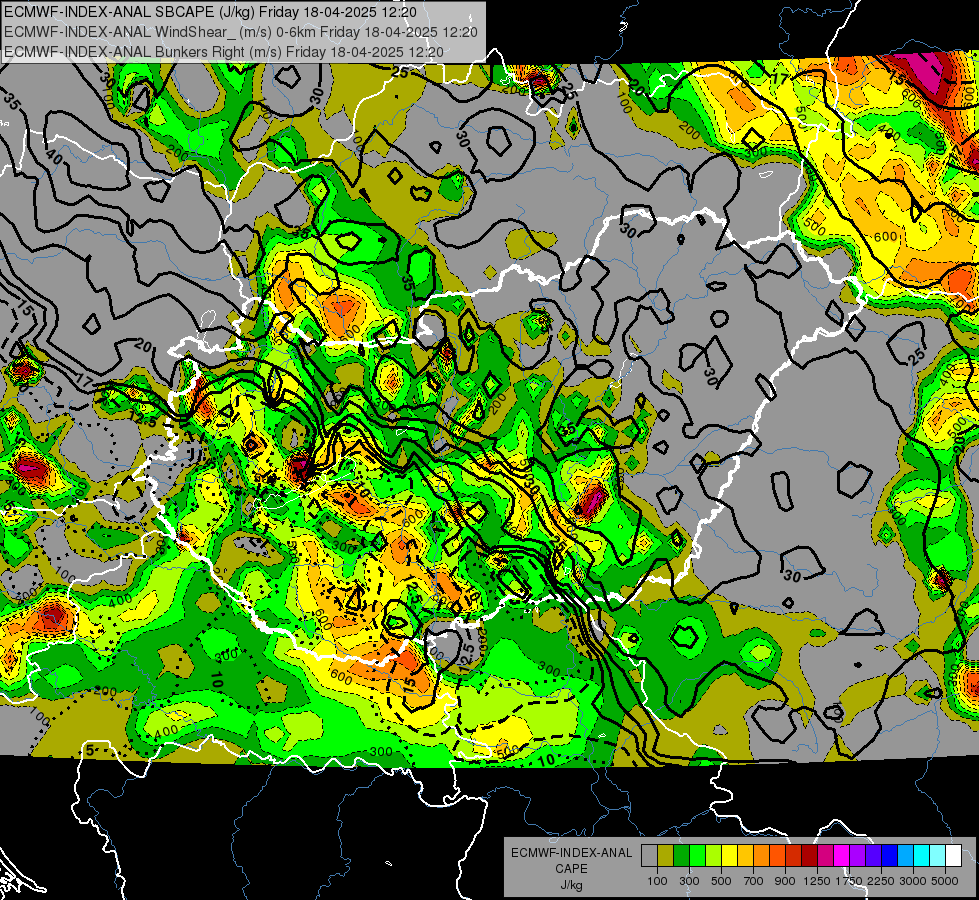Screen dimensions: 979x900
Task: Pick the legend value 2250
Action: [x=881, y=881]
